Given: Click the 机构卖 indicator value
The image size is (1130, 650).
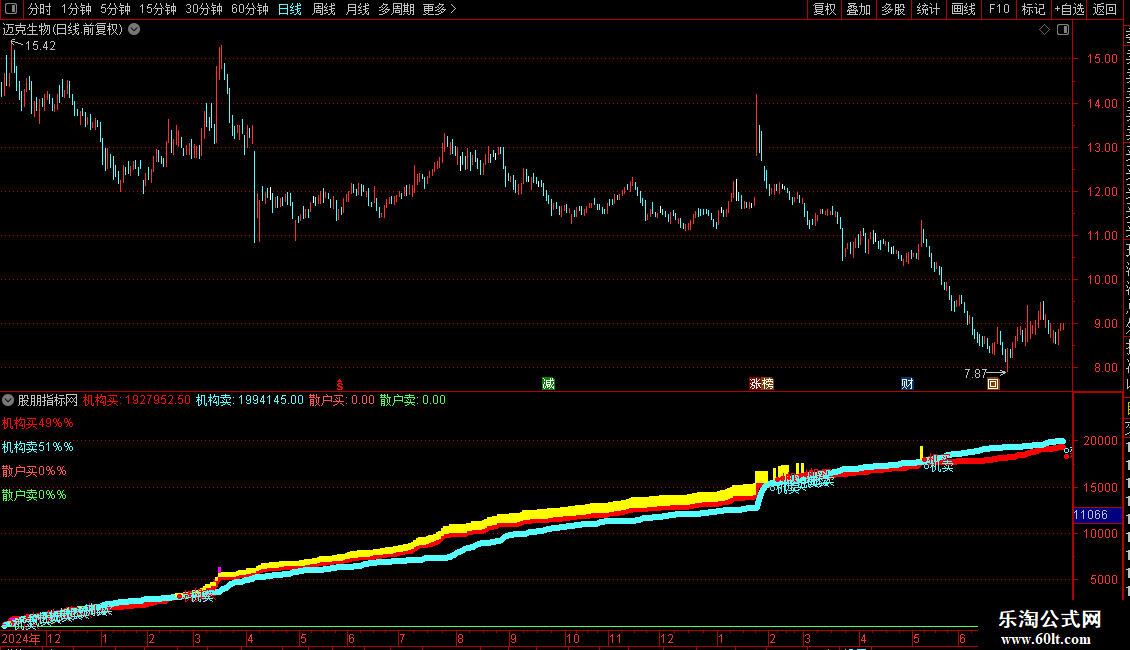Looking at the screenshot, I should click(250, 400).
